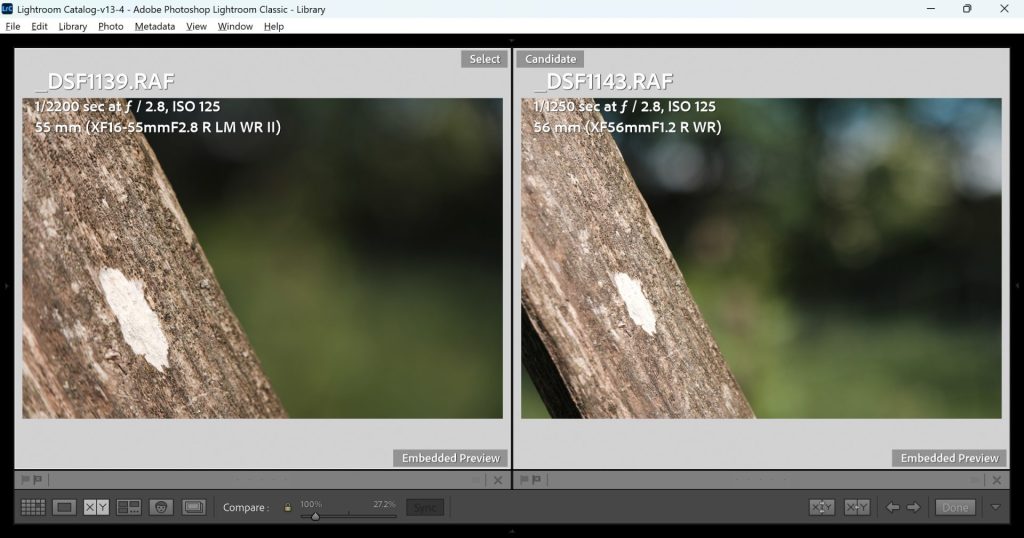Expand the bottom Filmstrip panel
Screen dimensions: 1024x538
[512, 531]
